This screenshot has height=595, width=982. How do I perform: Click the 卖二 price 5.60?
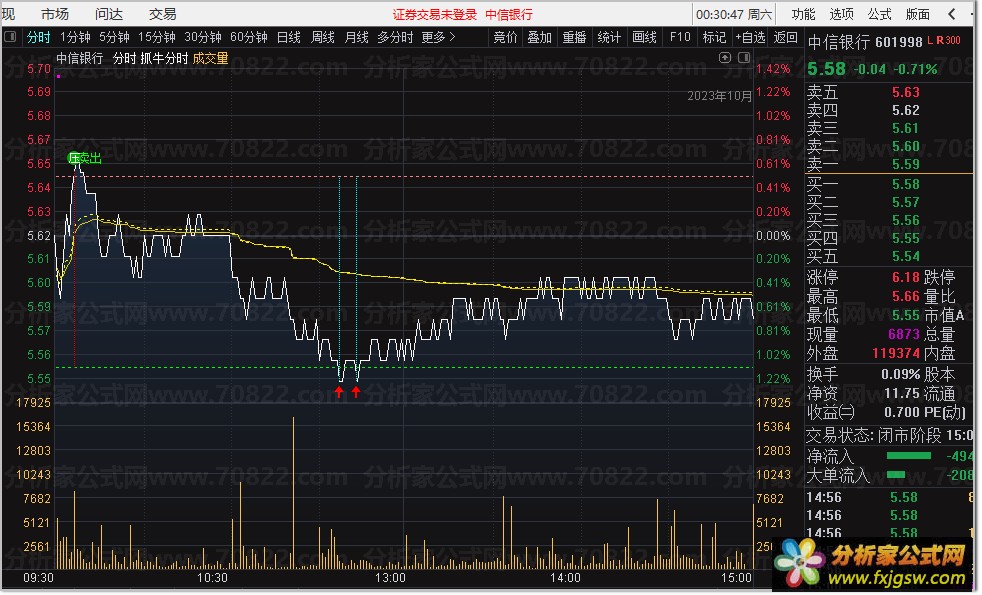(906, 146)
